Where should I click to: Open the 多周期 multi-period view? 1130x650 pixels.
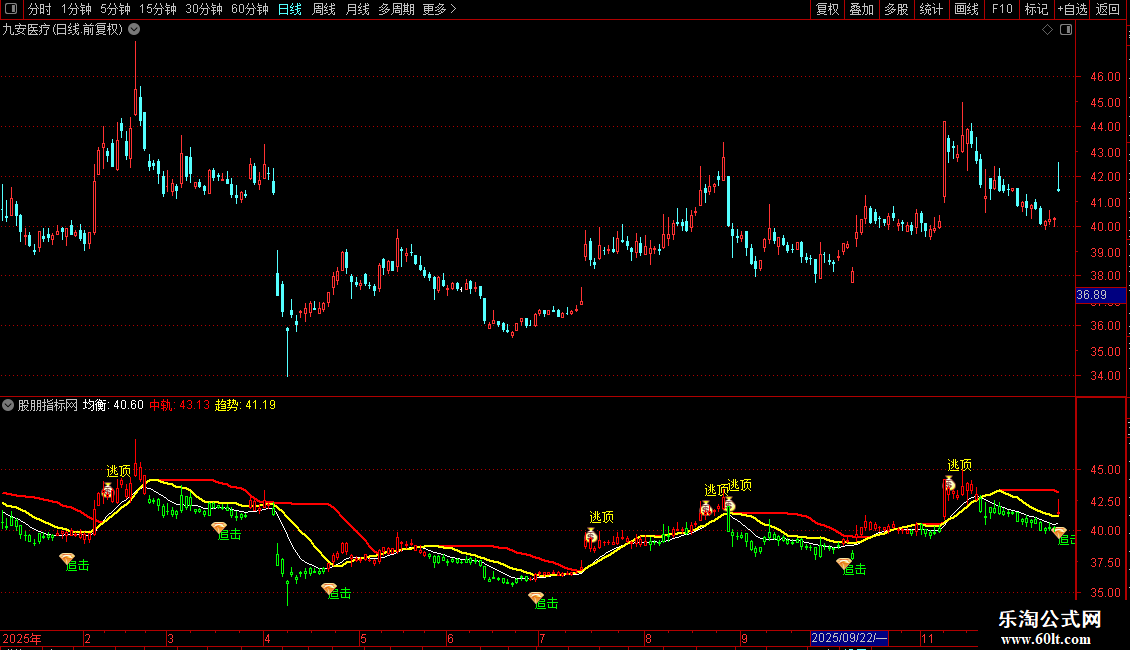coord(396,9)
